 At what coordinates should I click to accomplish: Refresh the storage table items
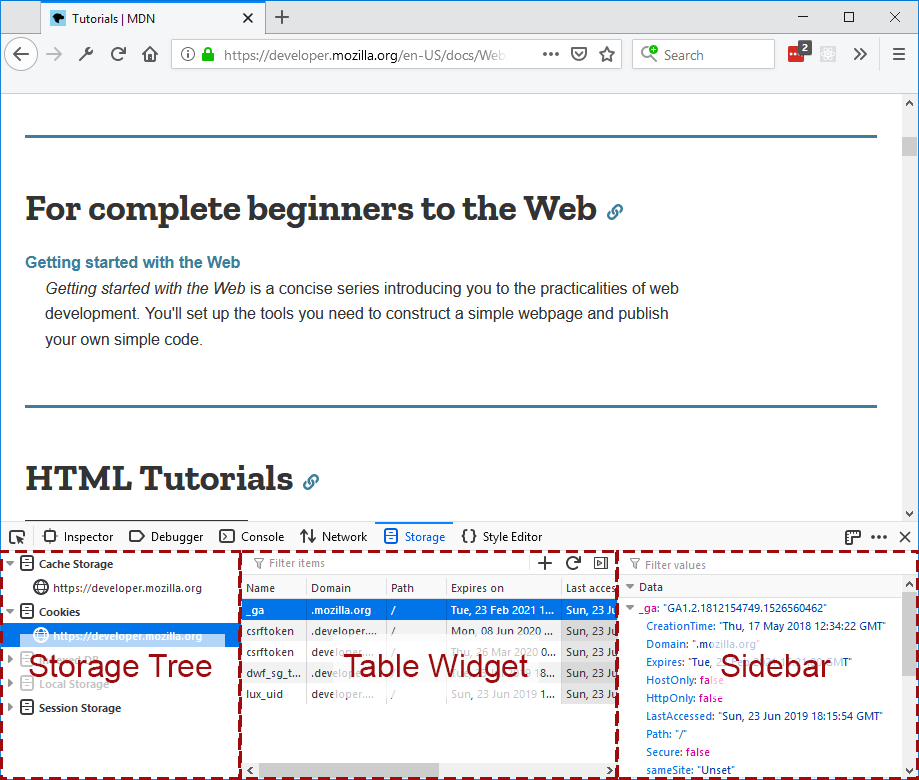coord(573,563)
